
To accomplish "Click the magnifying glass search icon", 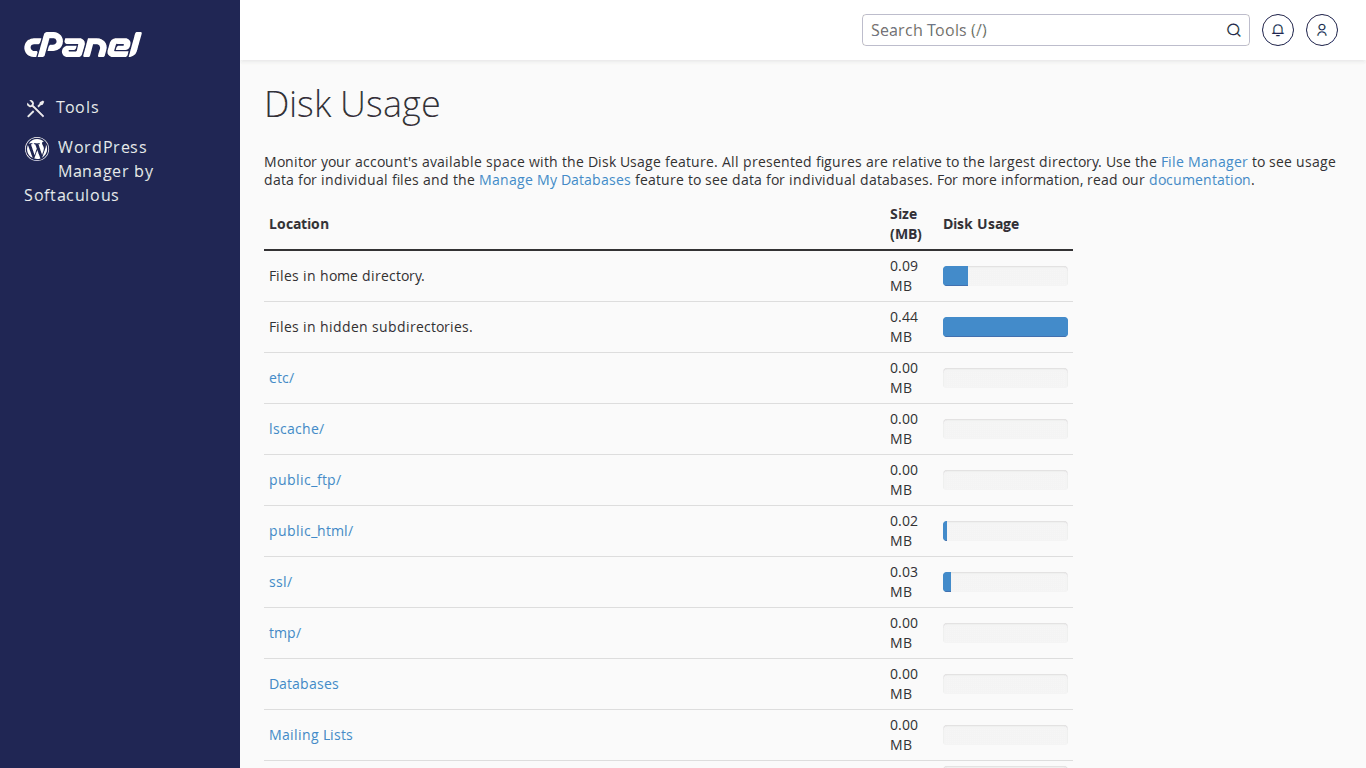I will click(x=1234, y=30).
